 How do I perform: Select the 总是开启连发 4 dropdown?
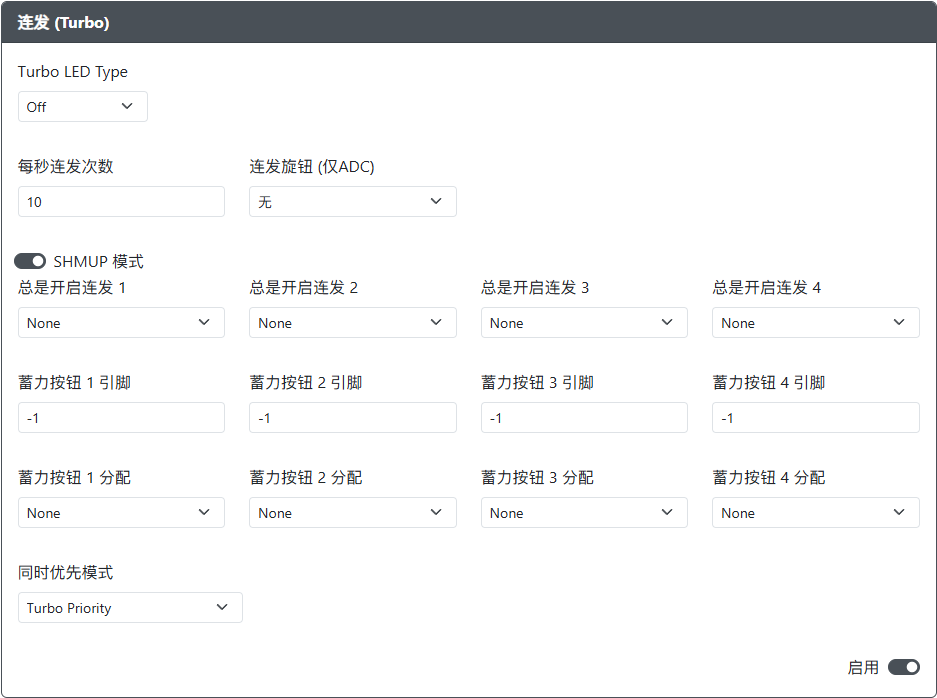point(815,323)
